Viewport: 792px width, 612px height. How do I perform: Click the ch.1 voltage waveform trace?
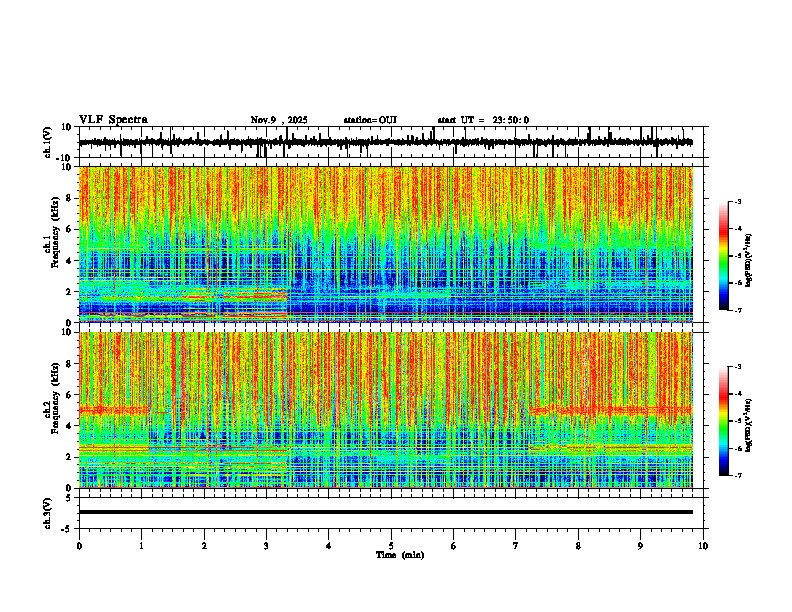point(385,142)
